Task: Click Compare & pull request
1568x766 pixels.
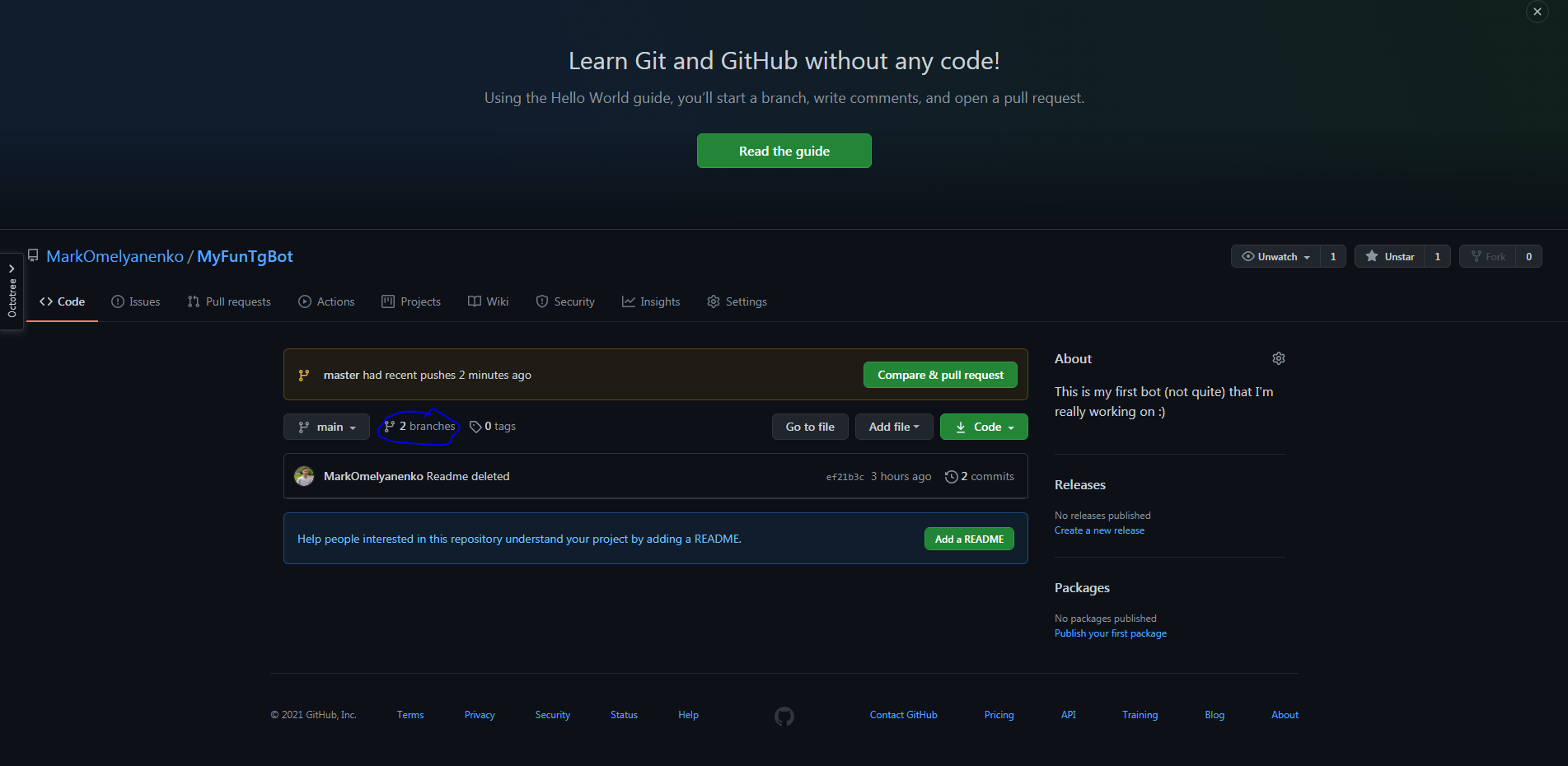Action: pos(940,375)
